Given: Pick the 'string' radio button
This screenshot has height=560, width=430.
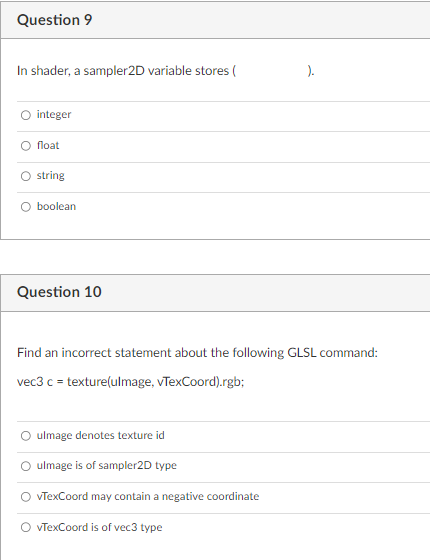Looking at the screenshot, I should pos(26,176).
